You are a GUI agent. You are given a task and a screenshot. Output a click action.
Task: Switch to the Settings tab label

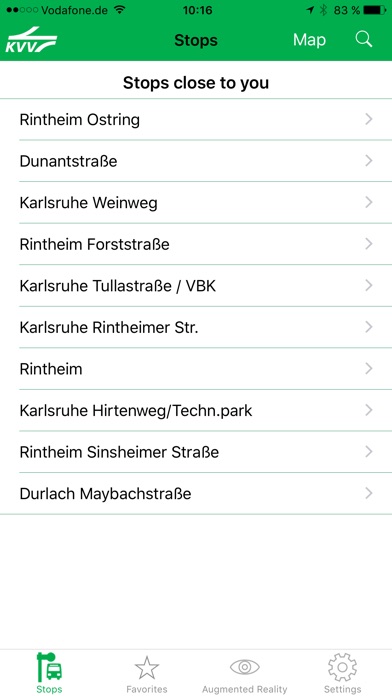click(342, 689)
